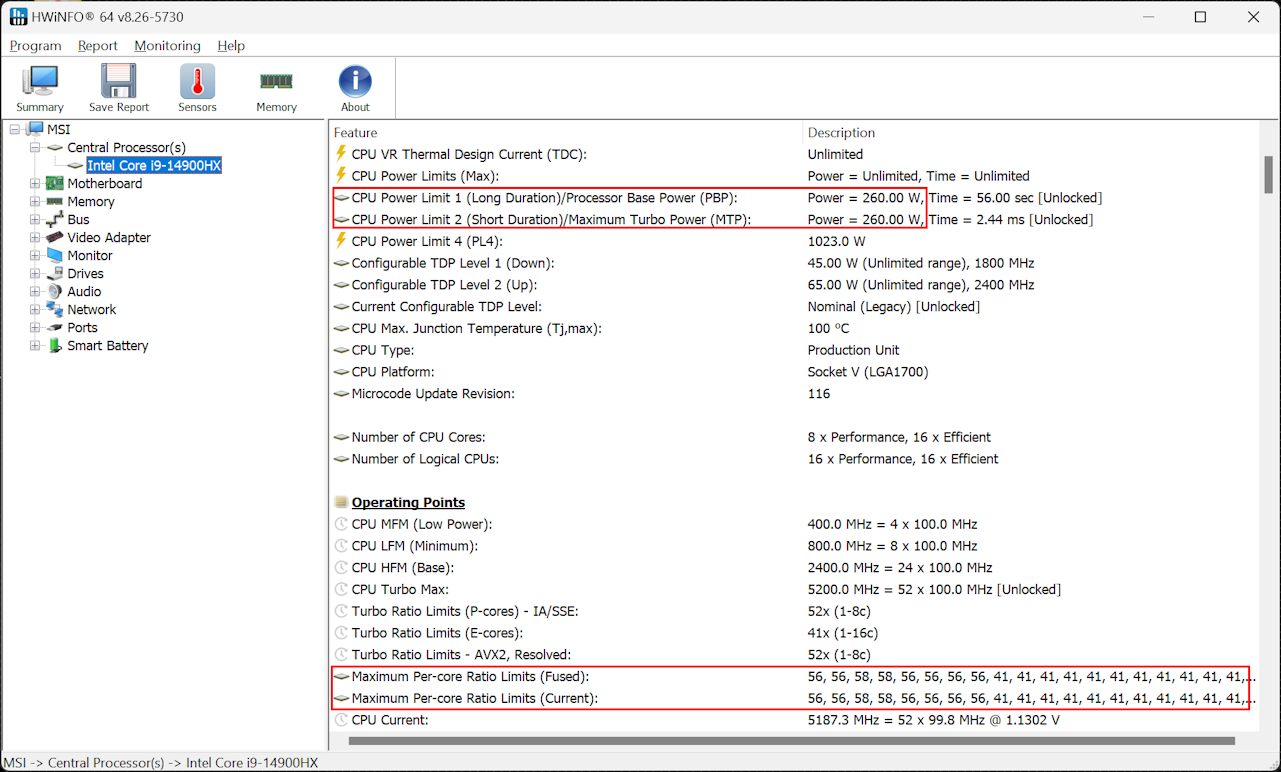The width and height of the screenshot is (1281, 772).
Task: Click the Memory module toolbar icon
Action: [276, 82]
